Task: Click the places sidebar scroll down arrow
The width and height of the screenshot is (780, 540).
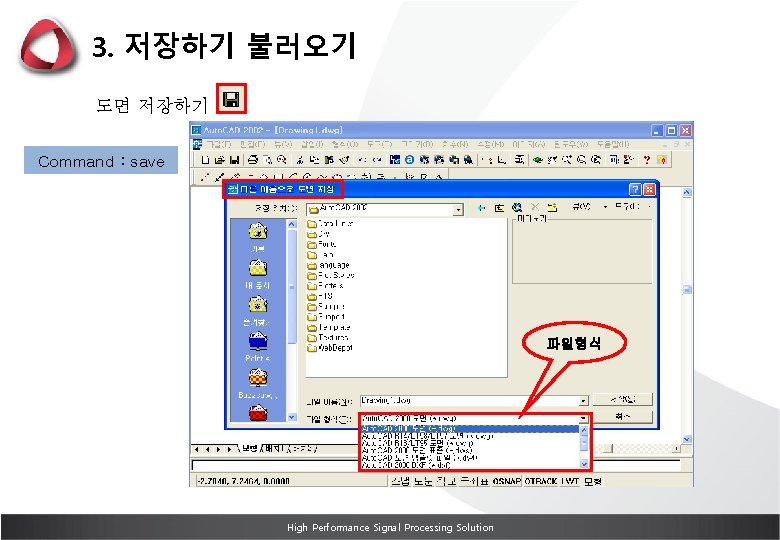Action: 292,417
